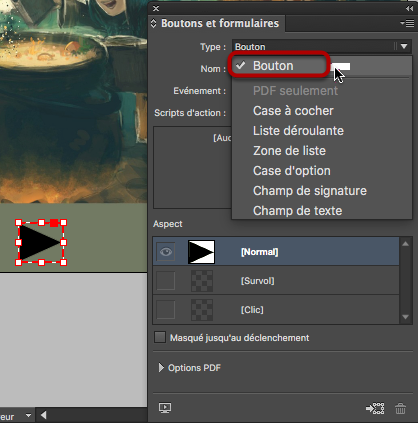This screenshot has height=423, width=418.
Task: Click the previous page arrow in status bar
Action: tap(43, 415)
